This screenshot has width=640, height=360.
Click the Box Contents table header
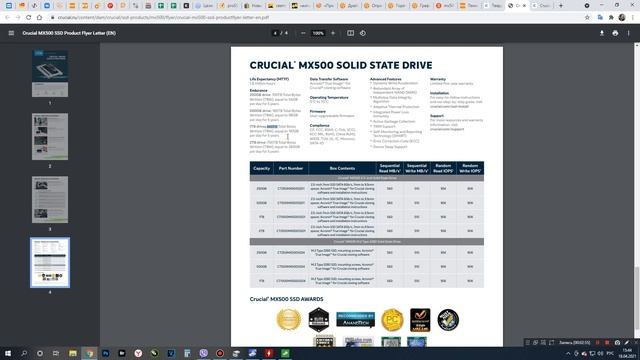tap(342, 168)
